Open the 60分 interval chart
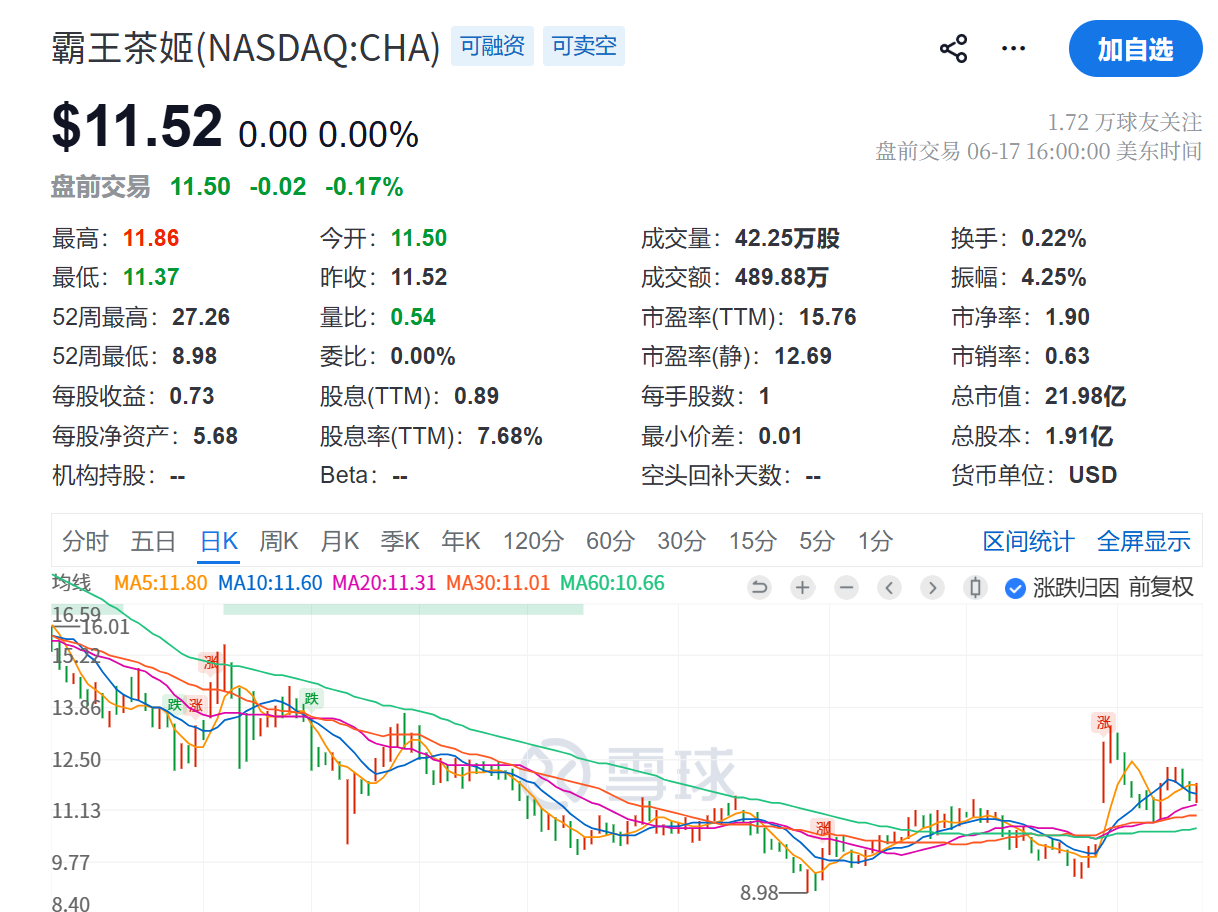The image size is (1218, 912). point(610,541)
